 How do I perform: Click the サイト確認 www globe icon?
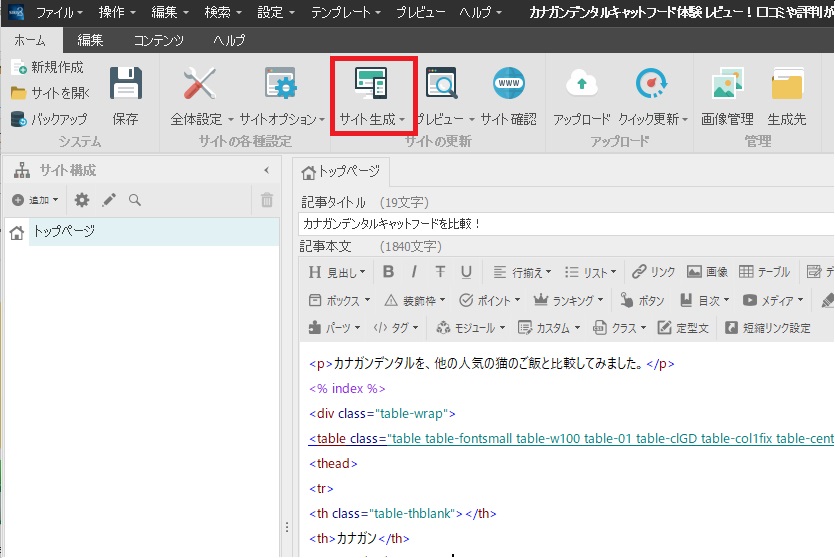click(x=509, y=83)
